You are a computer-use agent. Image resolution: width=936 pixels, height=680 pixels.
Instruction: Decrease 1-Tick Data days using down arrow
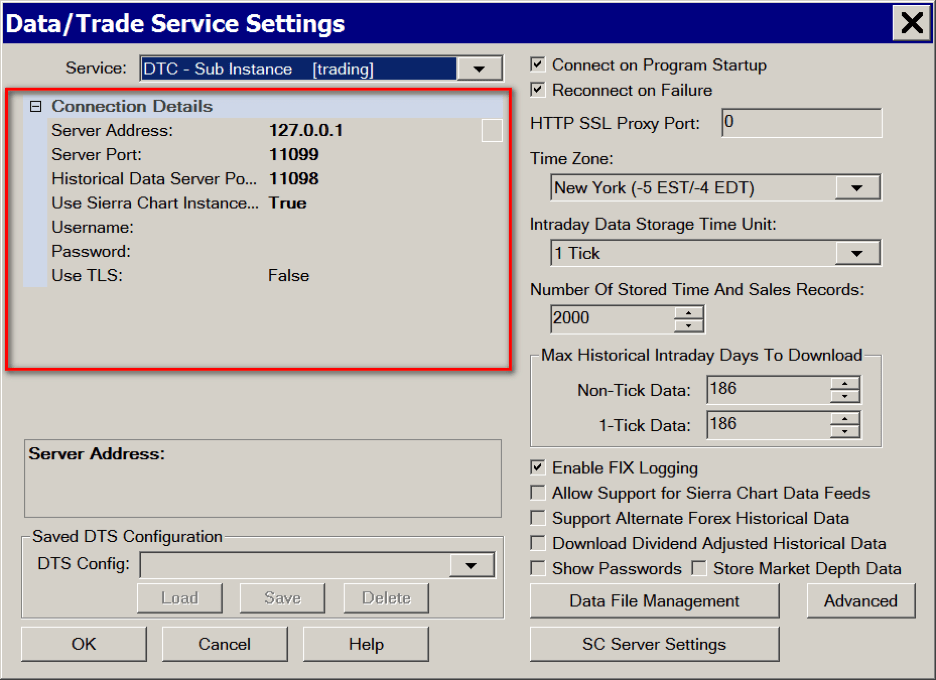point(845,431)
